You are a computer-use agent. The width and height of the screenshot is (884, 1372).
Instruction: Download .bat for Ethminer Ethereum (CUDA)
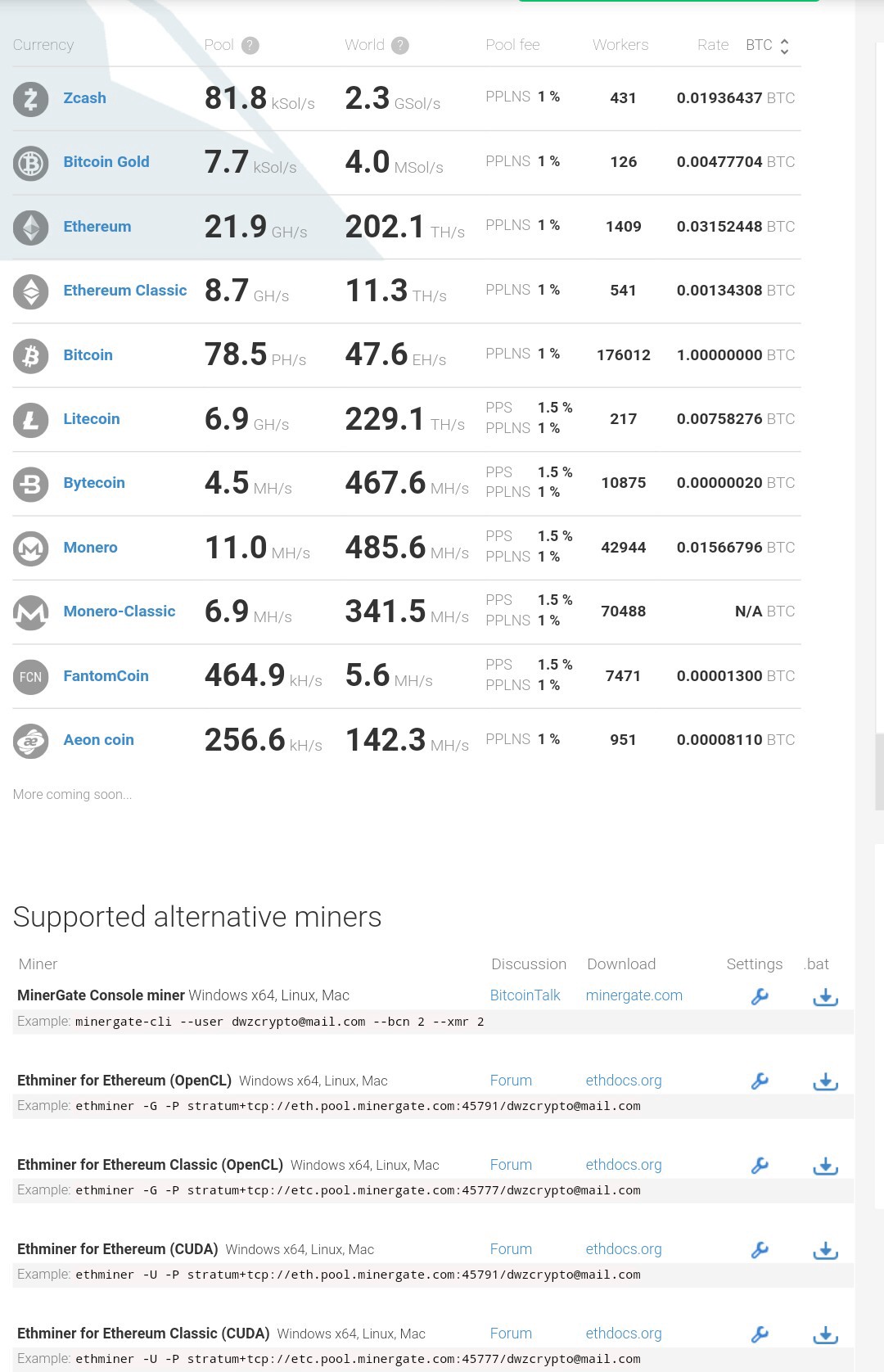coord(825,1249)
